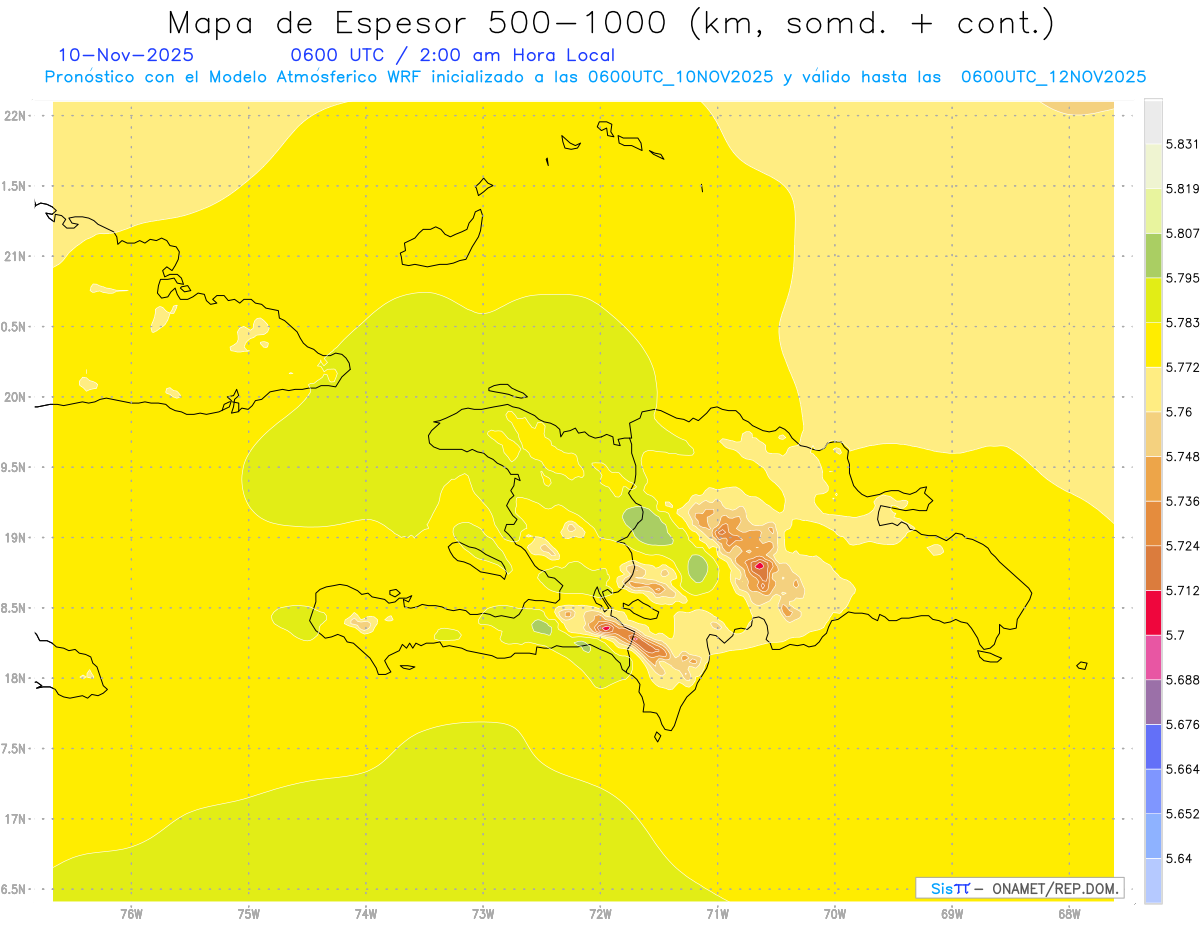This screenshot has width=1200, height=927.
Task: Select the date label '10-Nov-2025'
Action: pyautogui.click(x=126, y=56)
